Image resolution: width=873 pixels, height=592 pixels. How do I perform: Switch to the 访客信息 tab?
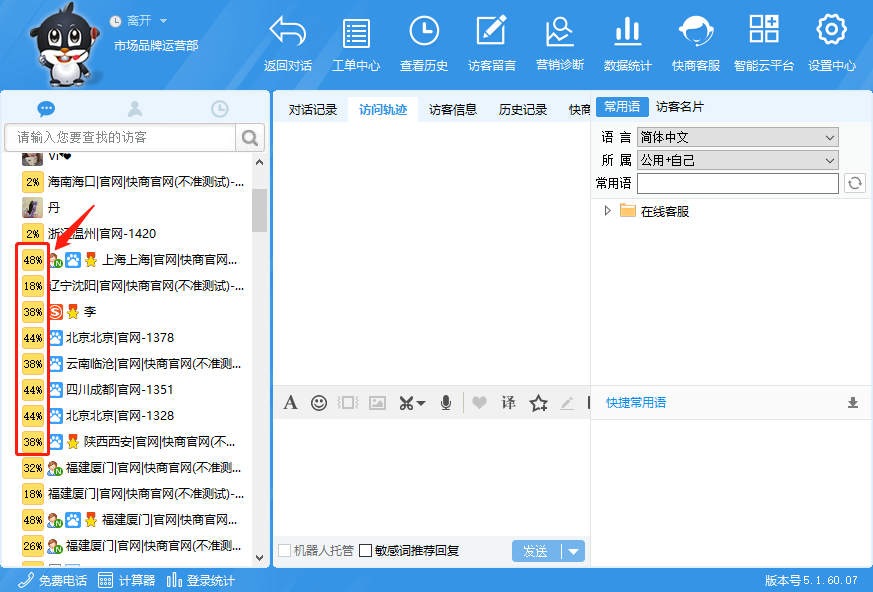(x=453, y=110)
